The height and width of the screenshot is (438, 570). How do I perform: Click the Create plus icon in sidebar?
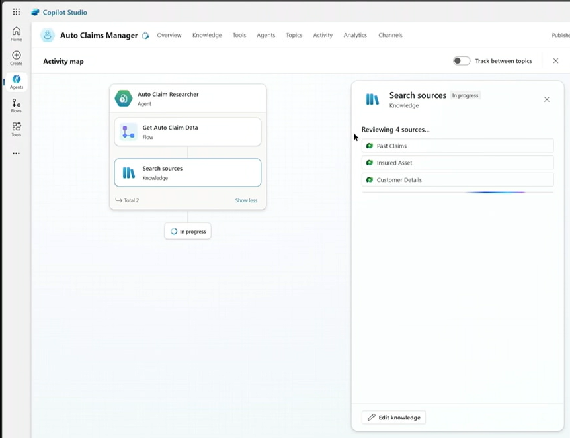pos(16,58)
